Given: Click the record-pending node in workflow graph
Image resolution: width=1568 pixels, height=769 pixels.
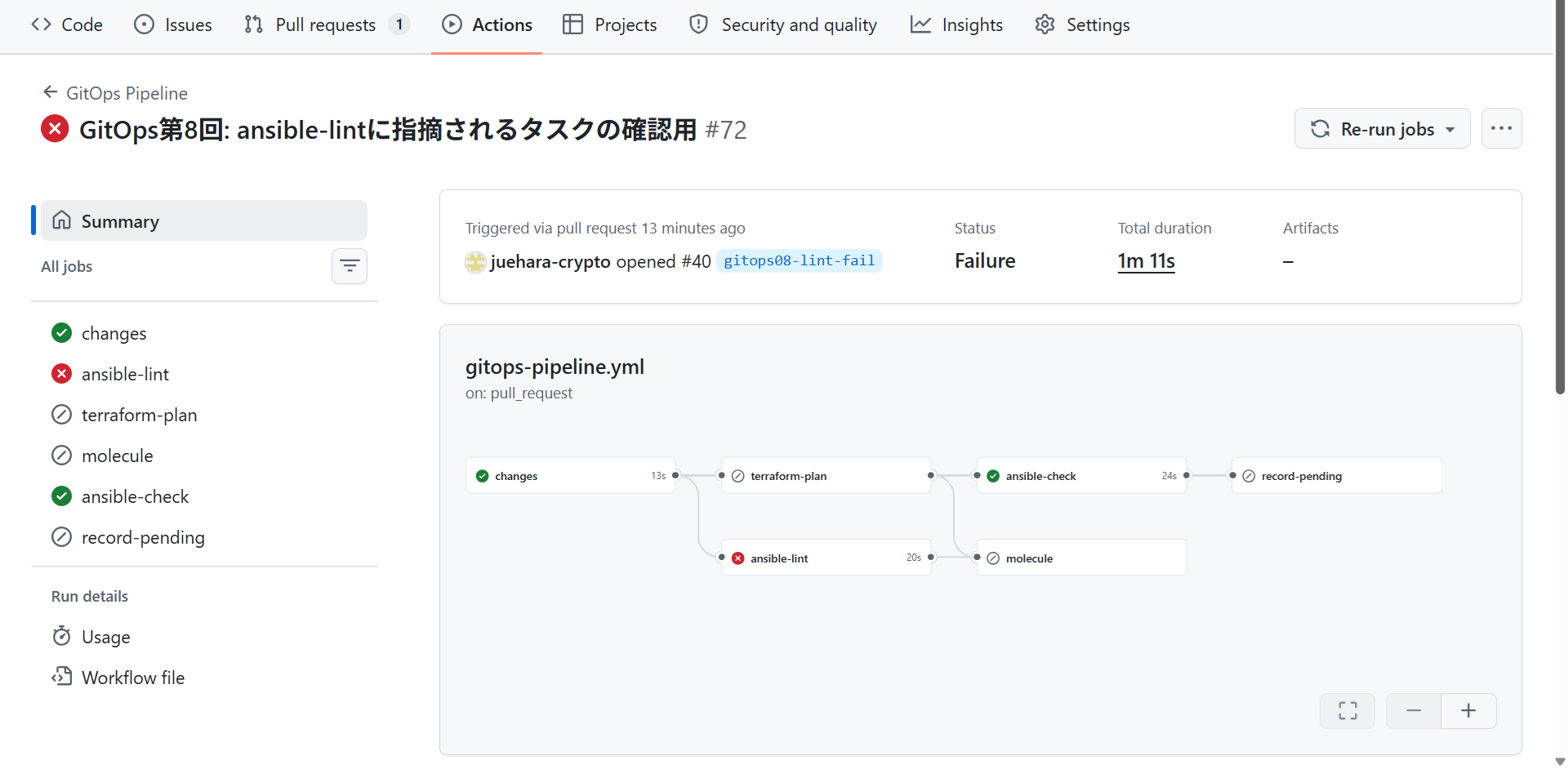Looking at the screenshot, I should click(1337, 476).
